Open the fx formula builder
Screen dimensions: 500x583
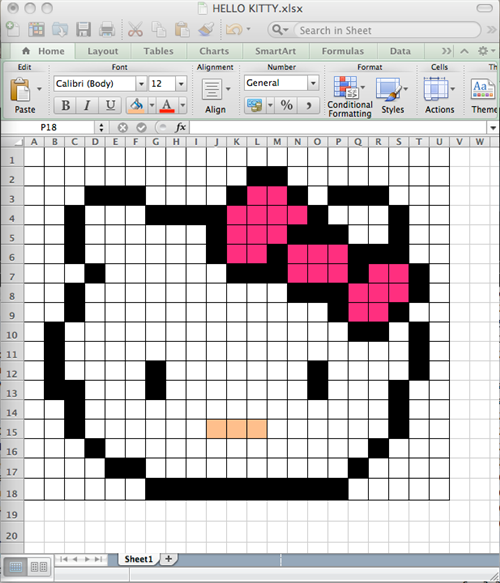click(180, 128)
